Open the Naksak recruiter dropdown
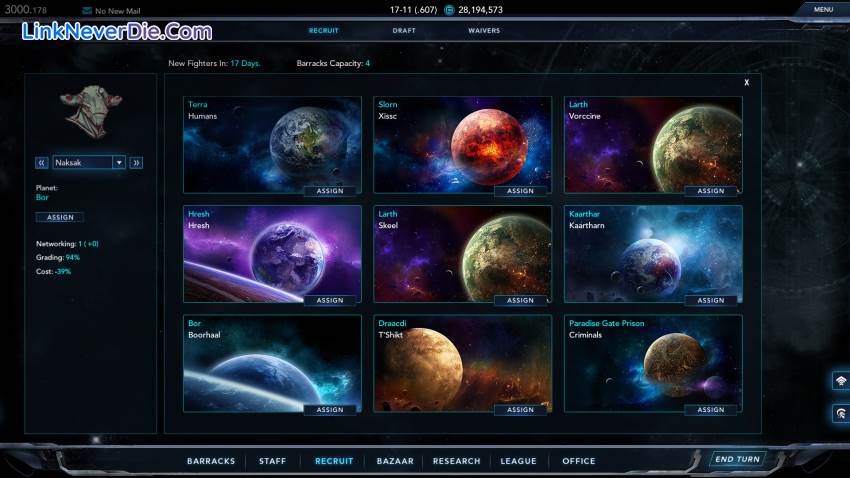 click(119, 162)
